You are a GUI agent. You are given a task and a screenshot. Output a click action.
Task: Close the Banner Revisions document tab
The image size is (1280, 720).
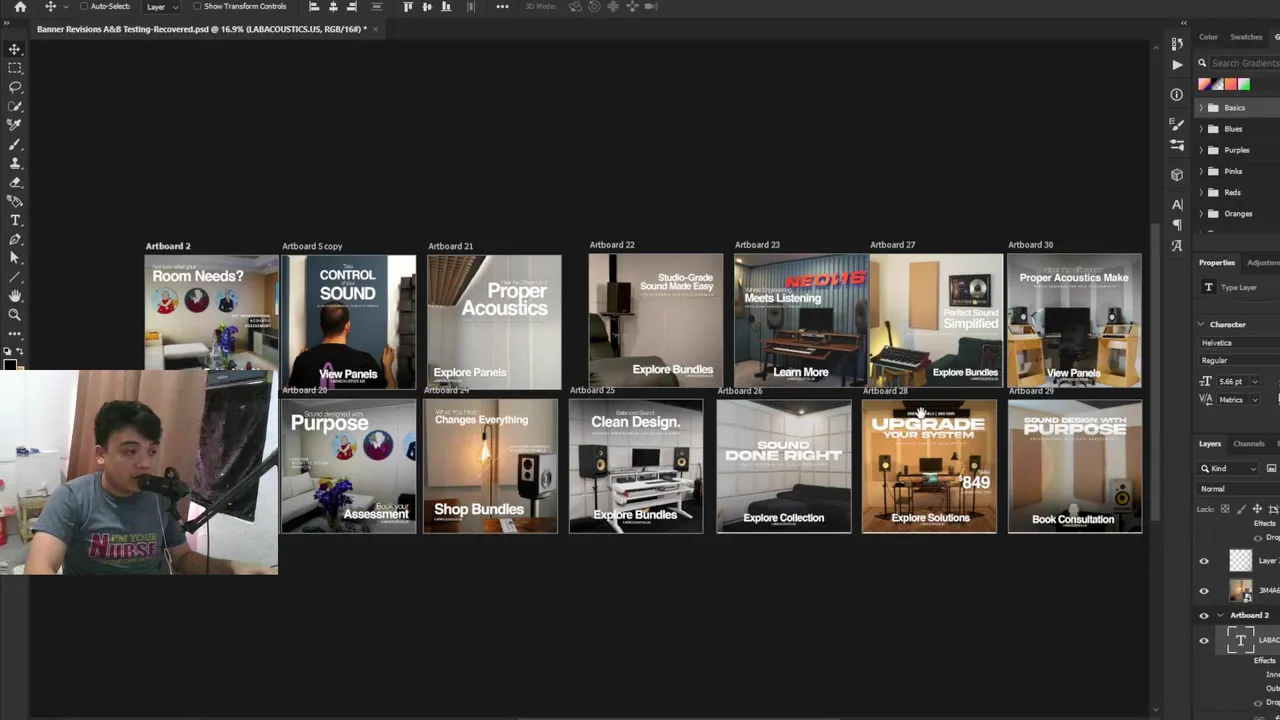(x=375, y=29)
